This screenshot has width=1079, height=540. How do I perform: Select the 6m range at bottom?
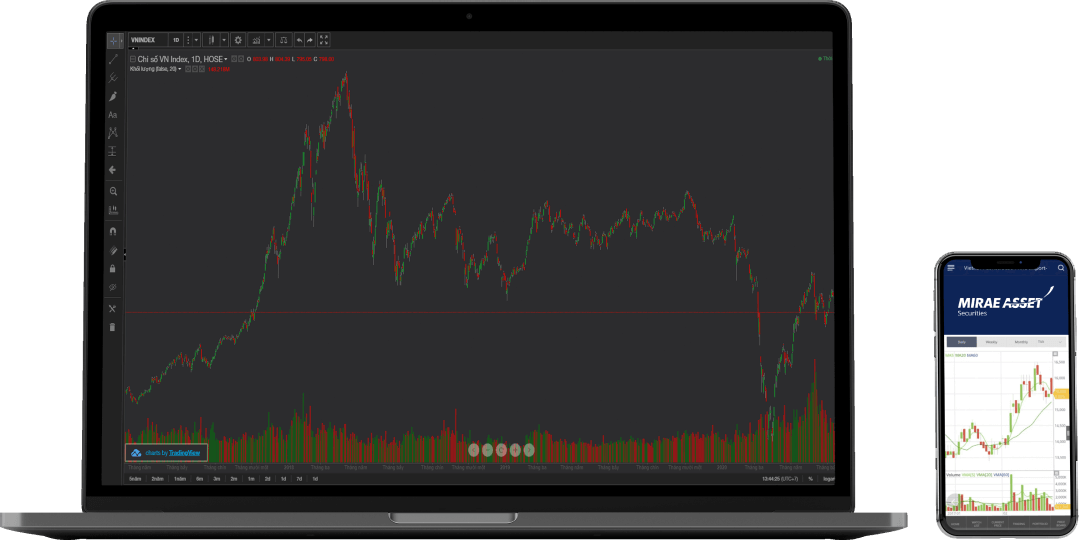200,479
